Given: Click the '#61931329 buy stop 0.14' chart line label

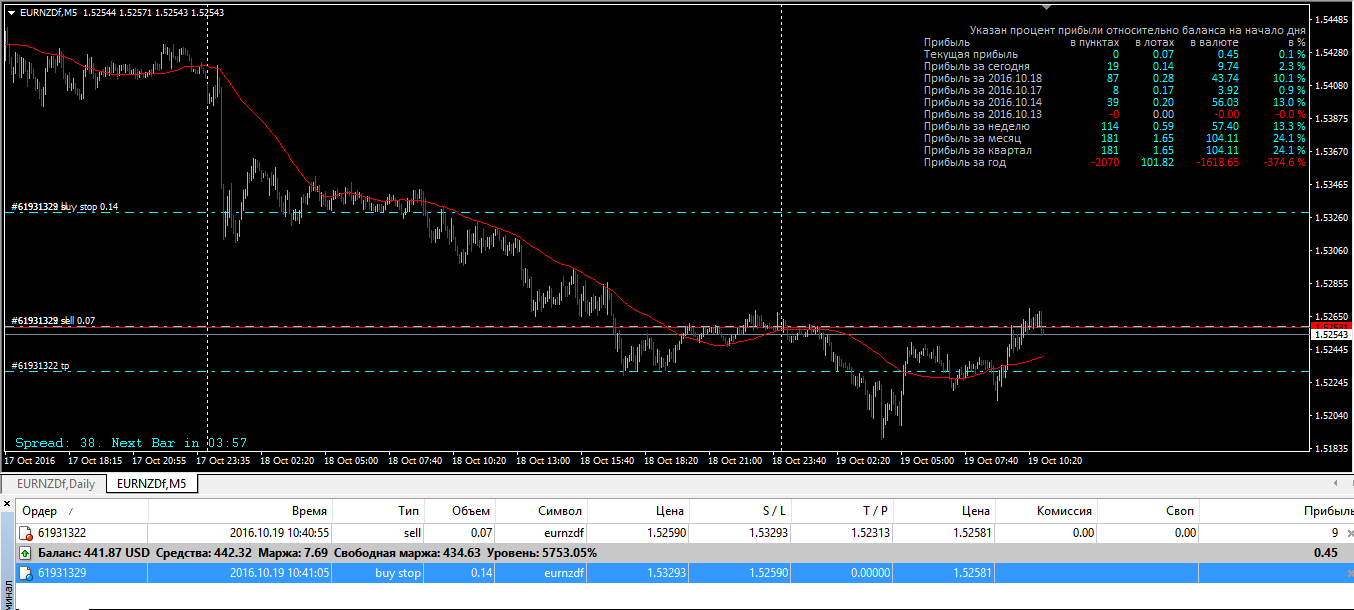Looking at the screenshot, I should coord(65,207).
